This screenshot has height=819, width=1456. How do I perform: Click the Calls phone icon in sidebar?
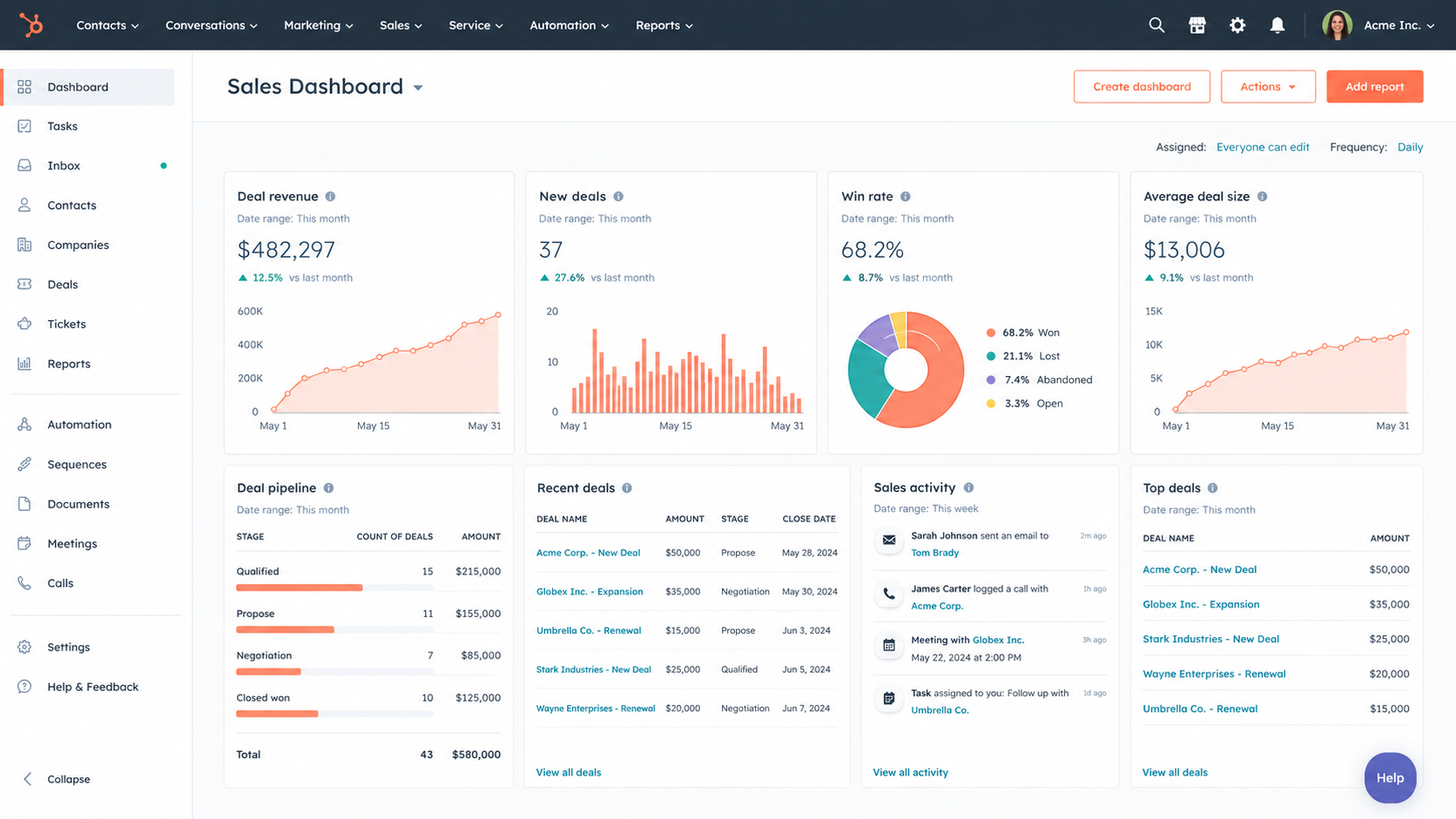click(24, 583)
